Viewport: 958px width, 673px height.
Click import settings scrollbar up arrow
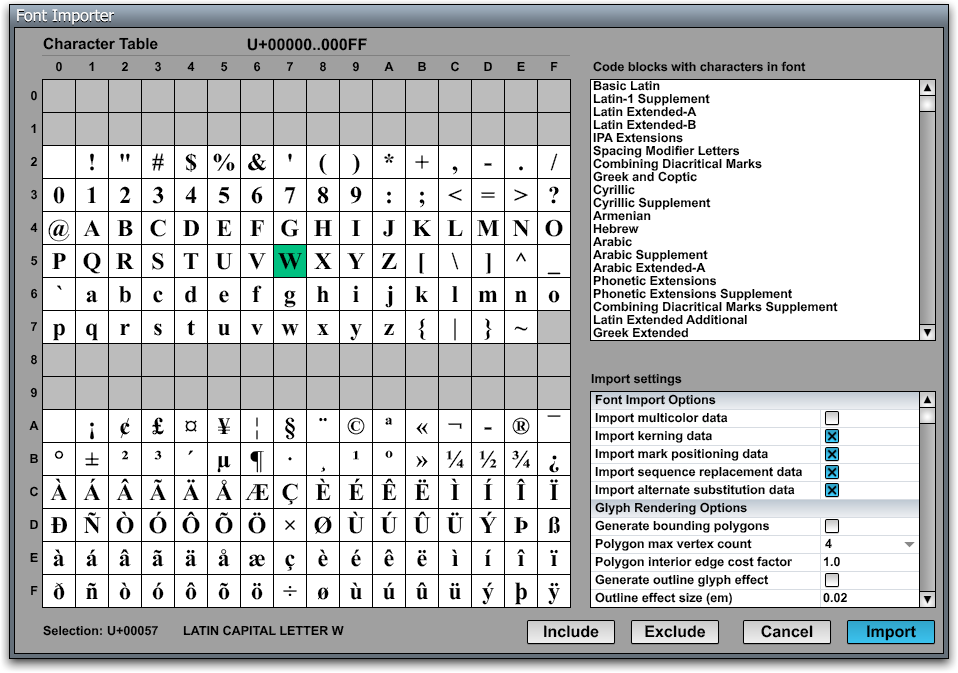point(927,400)
